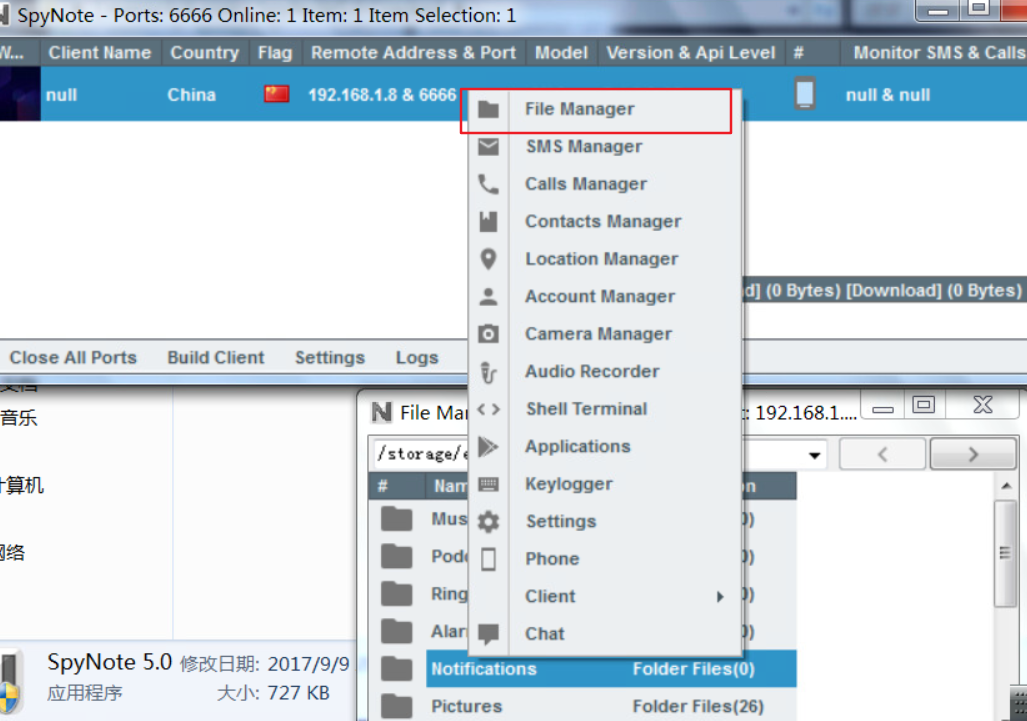Click the gear icon in context menu
This screenshot has height=721, width=1027.
488,522
